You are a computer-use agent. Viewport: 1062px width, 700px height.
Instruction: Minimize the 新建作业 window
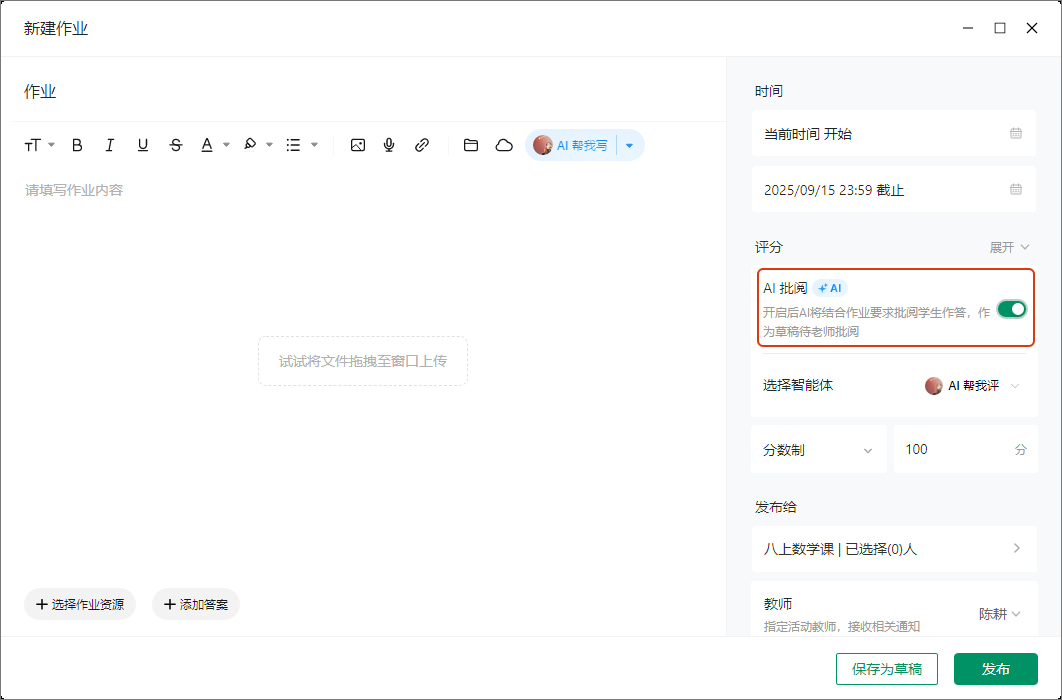click(968, 28)
